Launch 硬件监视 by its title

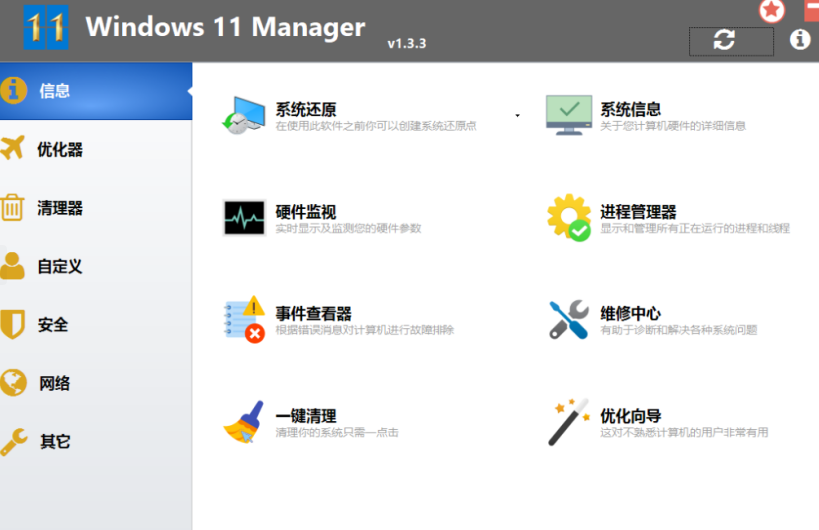(x=306, y=212)
